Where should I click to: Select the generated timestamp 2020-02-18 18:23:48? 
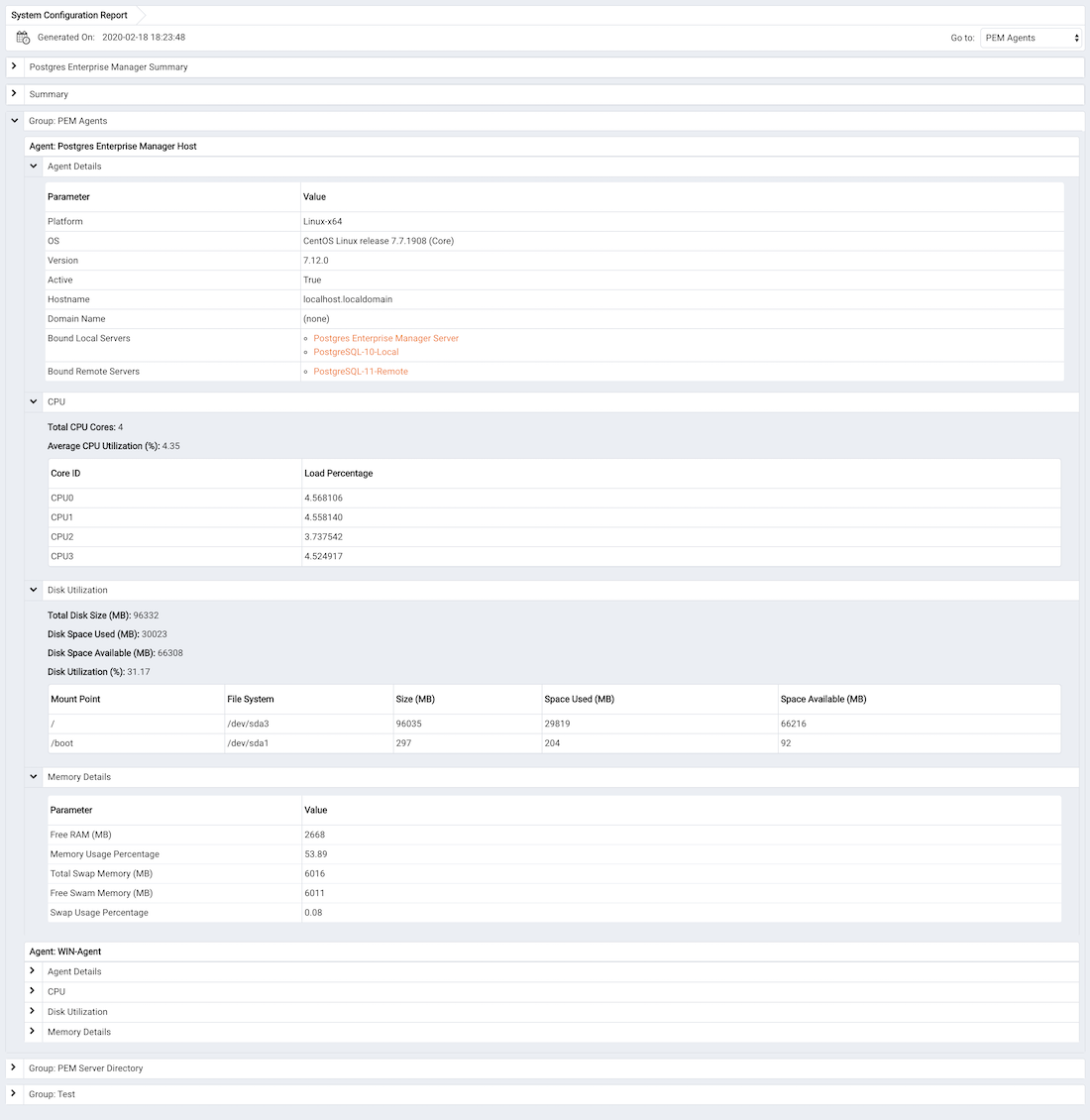click(144, 37)
